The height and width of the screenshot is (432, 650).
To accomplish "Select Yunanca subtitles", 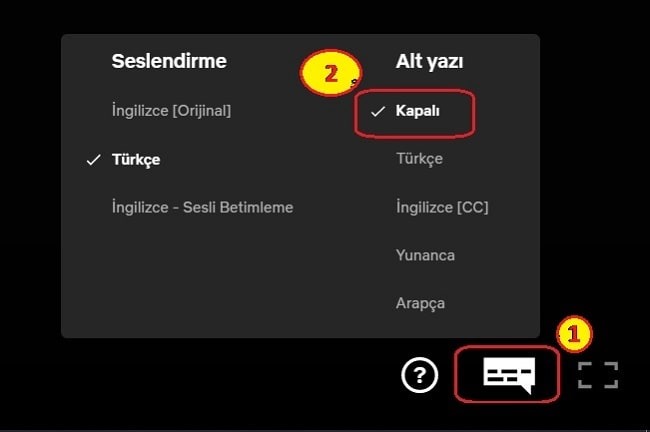I will point(425,255).
